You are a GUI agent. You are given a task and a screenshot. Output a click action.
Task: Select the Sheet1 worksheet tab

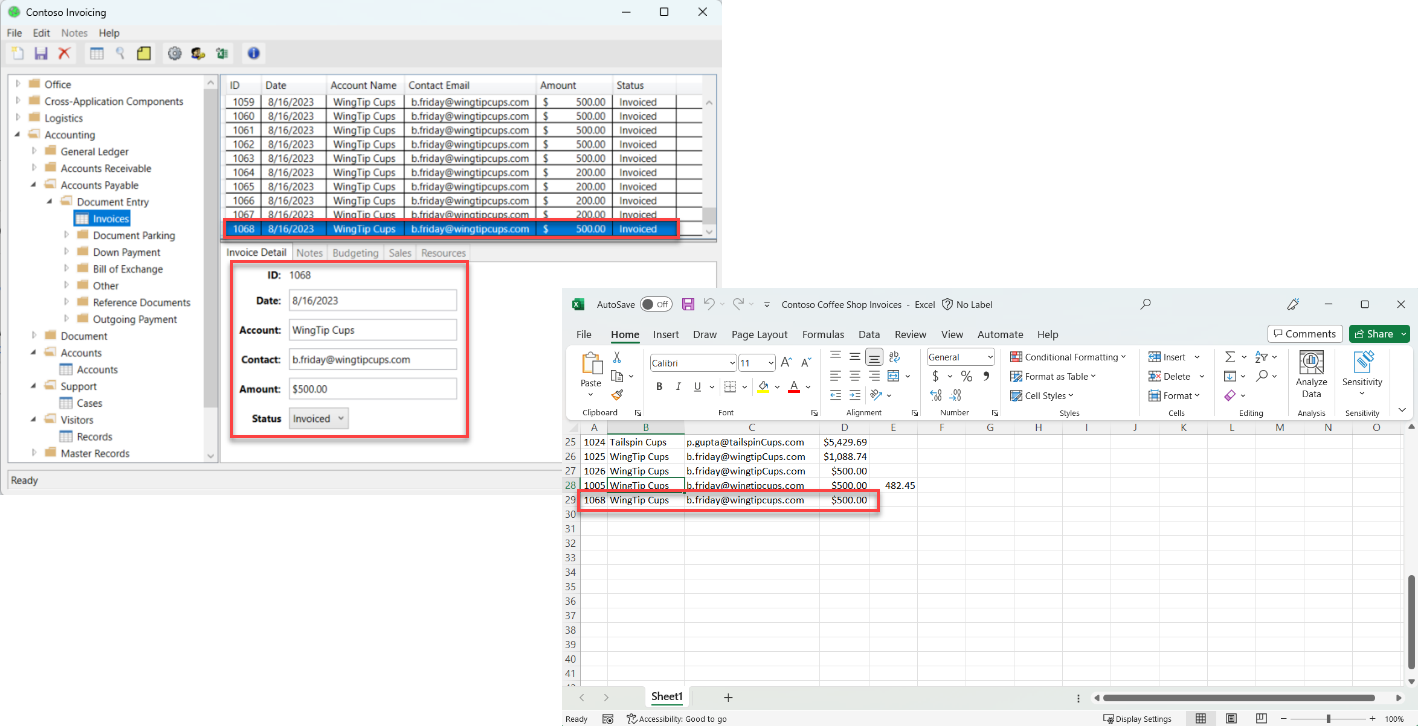coord(667,697)
